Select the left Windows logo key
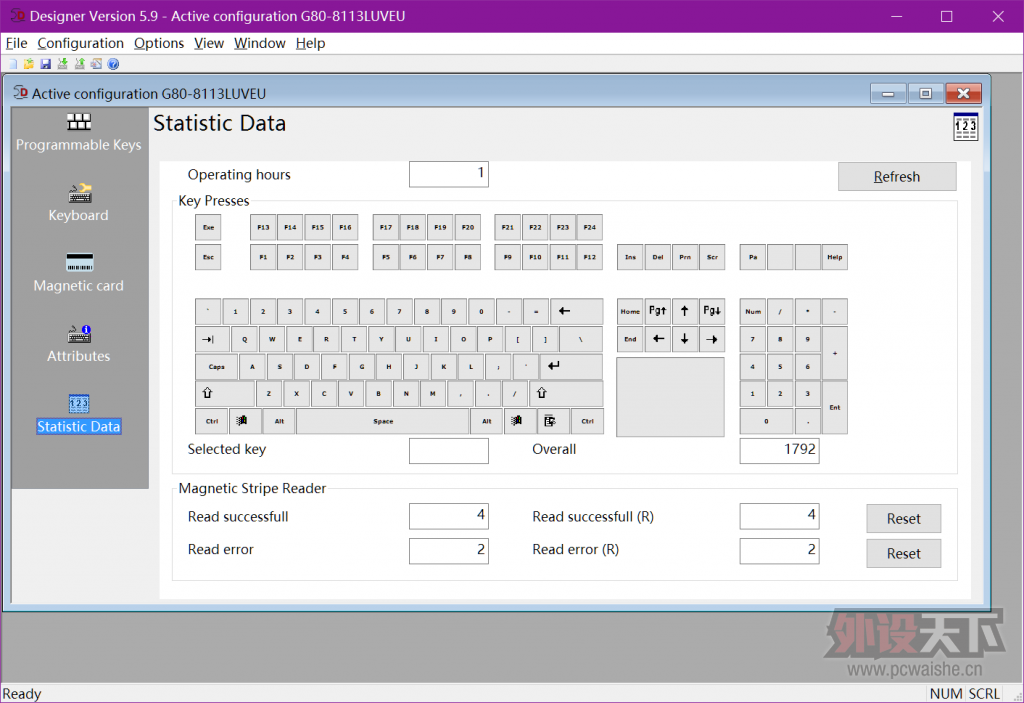This screenshot has width=1024, height=703. click(245, 421)
